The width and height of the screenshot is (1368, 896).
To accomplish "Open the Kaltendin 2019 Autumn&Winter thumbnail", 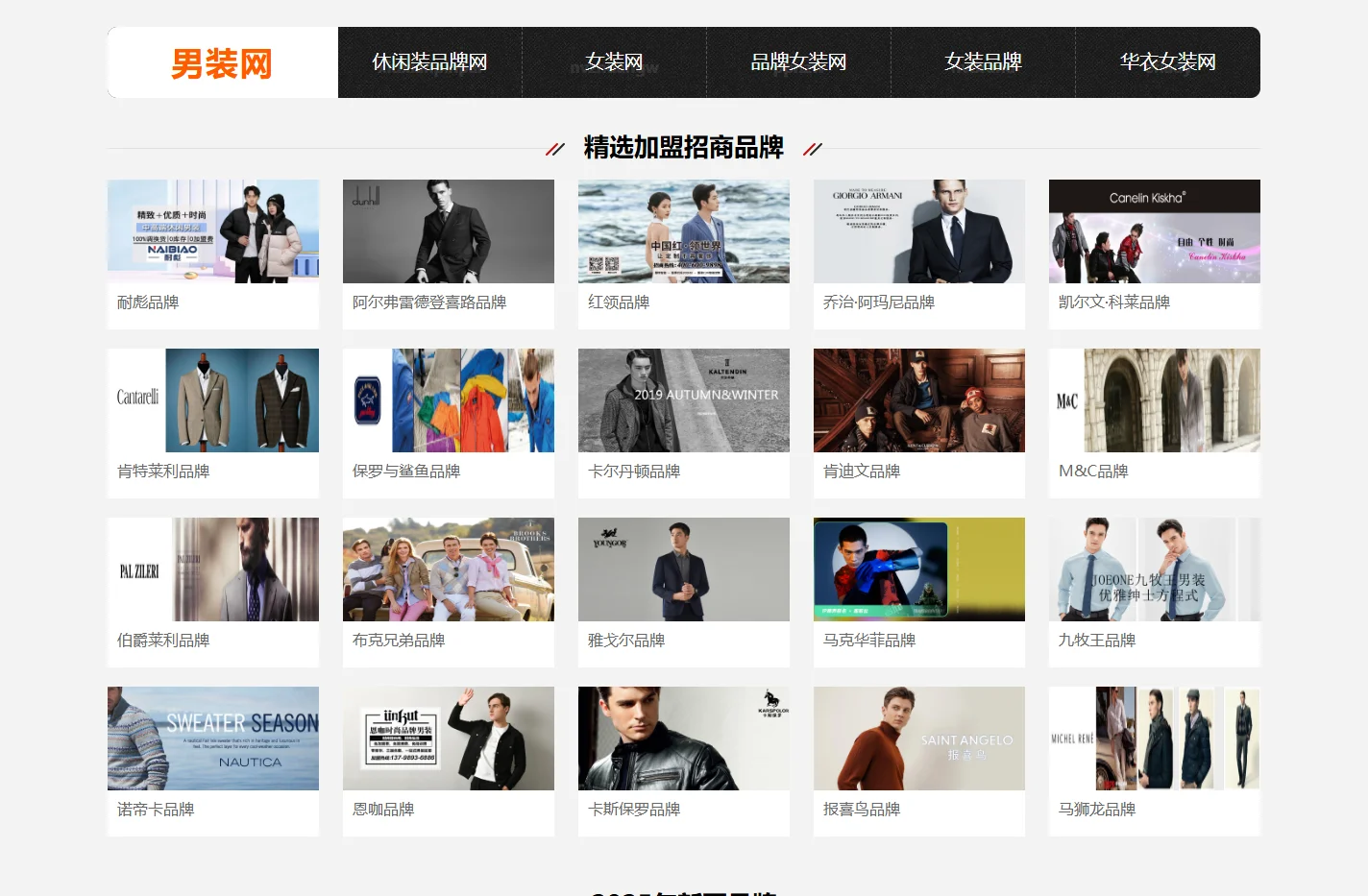I will (x=684, y=400).
